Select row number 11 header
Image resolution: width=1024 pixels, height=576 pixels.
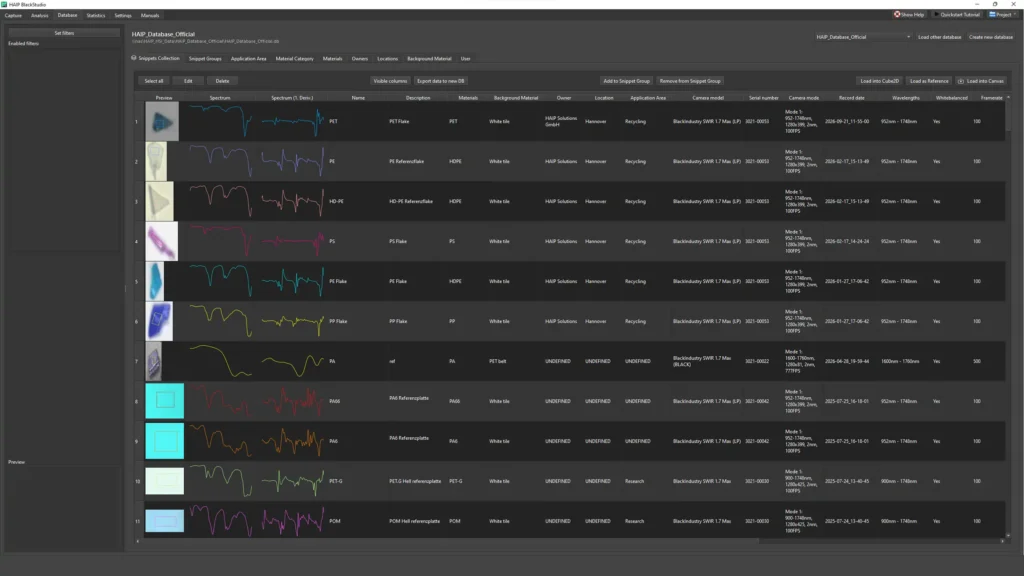click(x=137, y=521)
